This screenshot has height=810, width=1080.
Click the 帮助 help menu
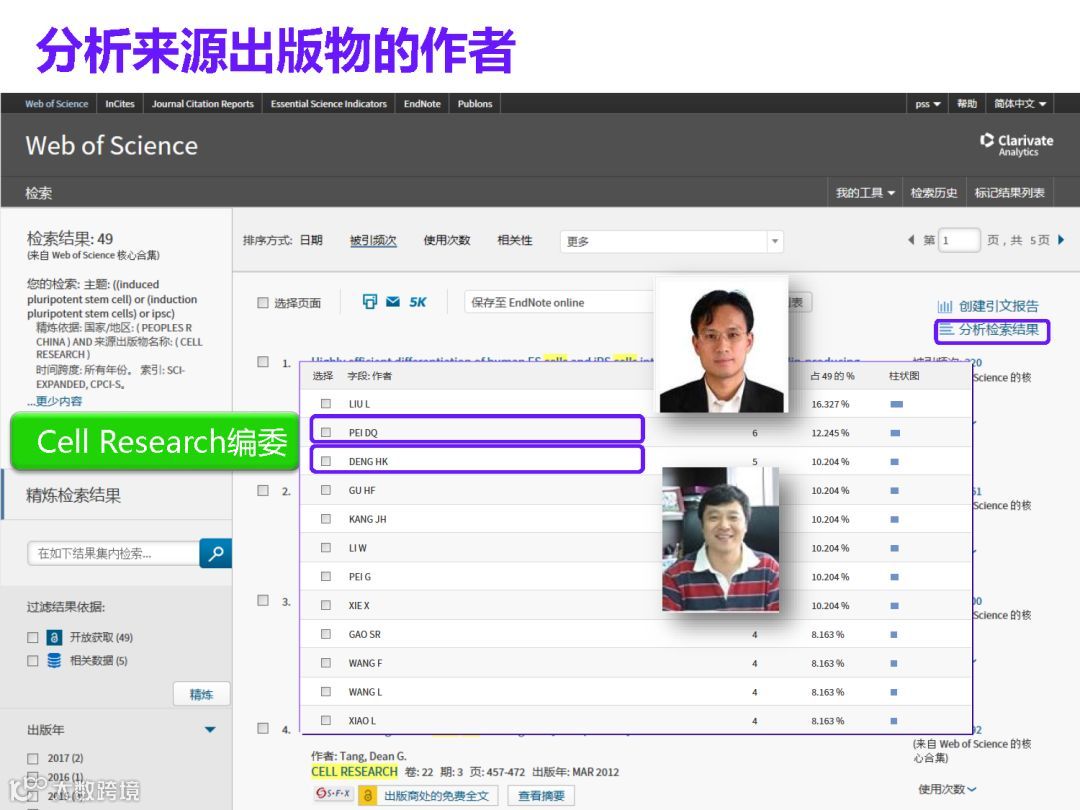[967, 103]
